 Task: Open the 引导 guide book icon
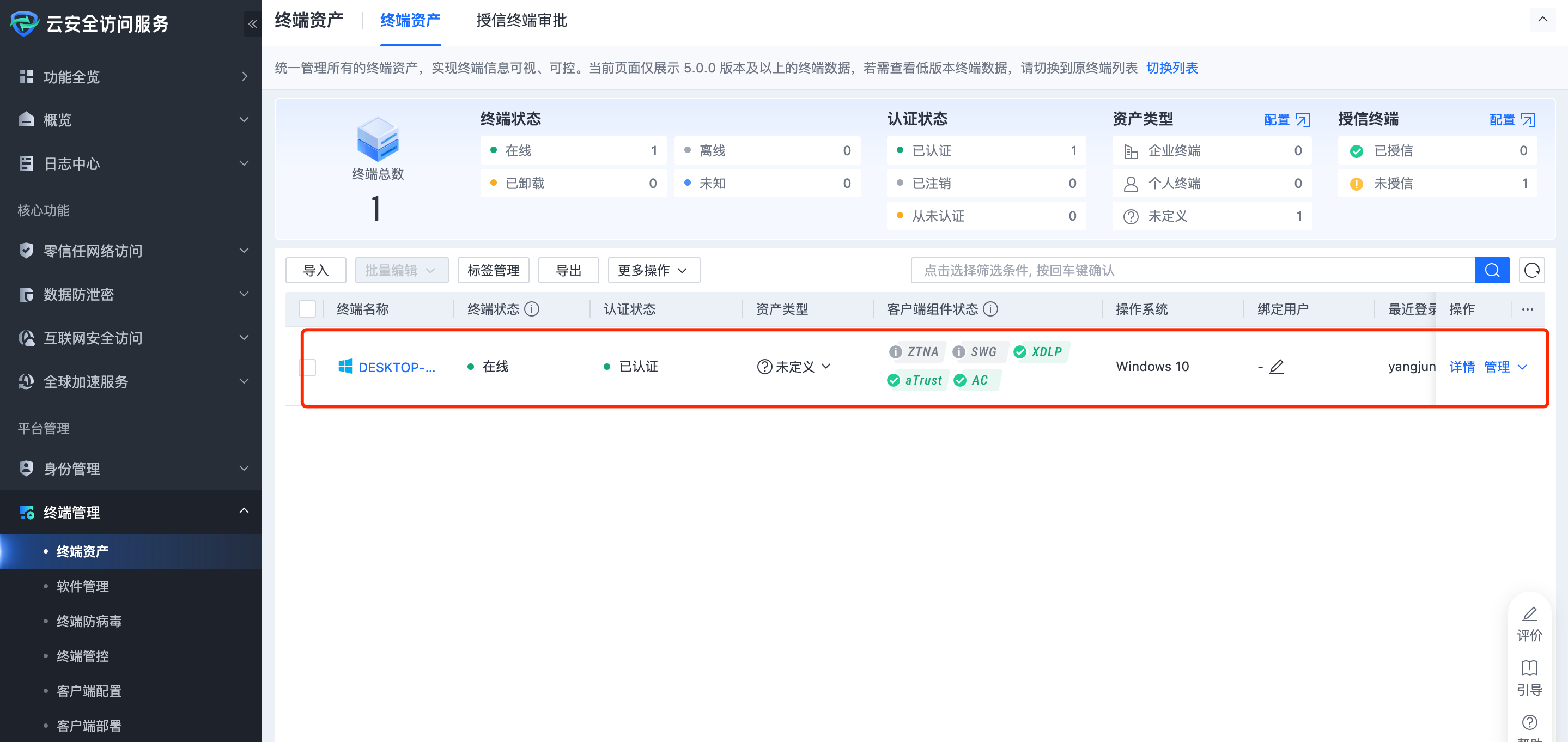[1529, 668]
